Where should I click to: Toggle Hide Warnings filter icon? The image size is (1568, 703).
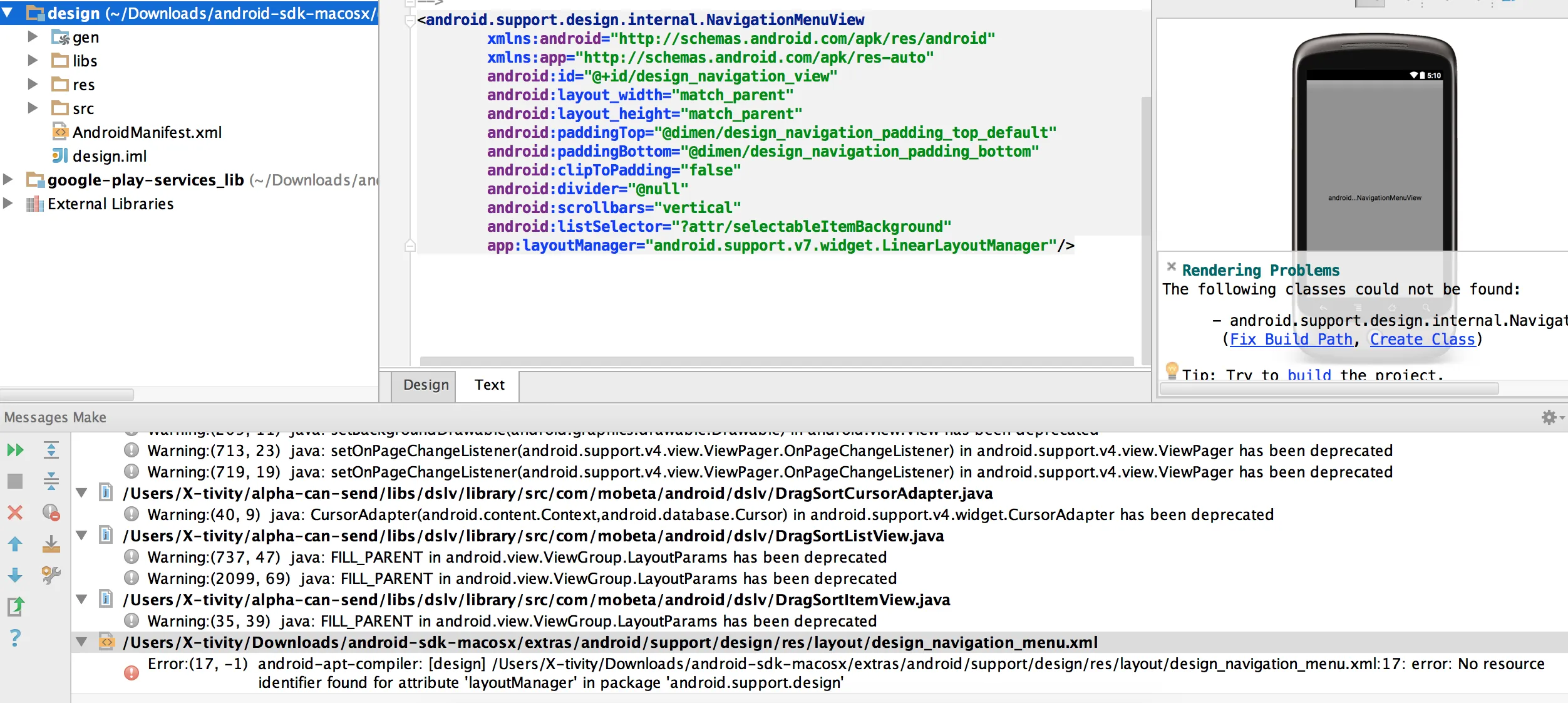pyautogui.click(x=51, y=513)
